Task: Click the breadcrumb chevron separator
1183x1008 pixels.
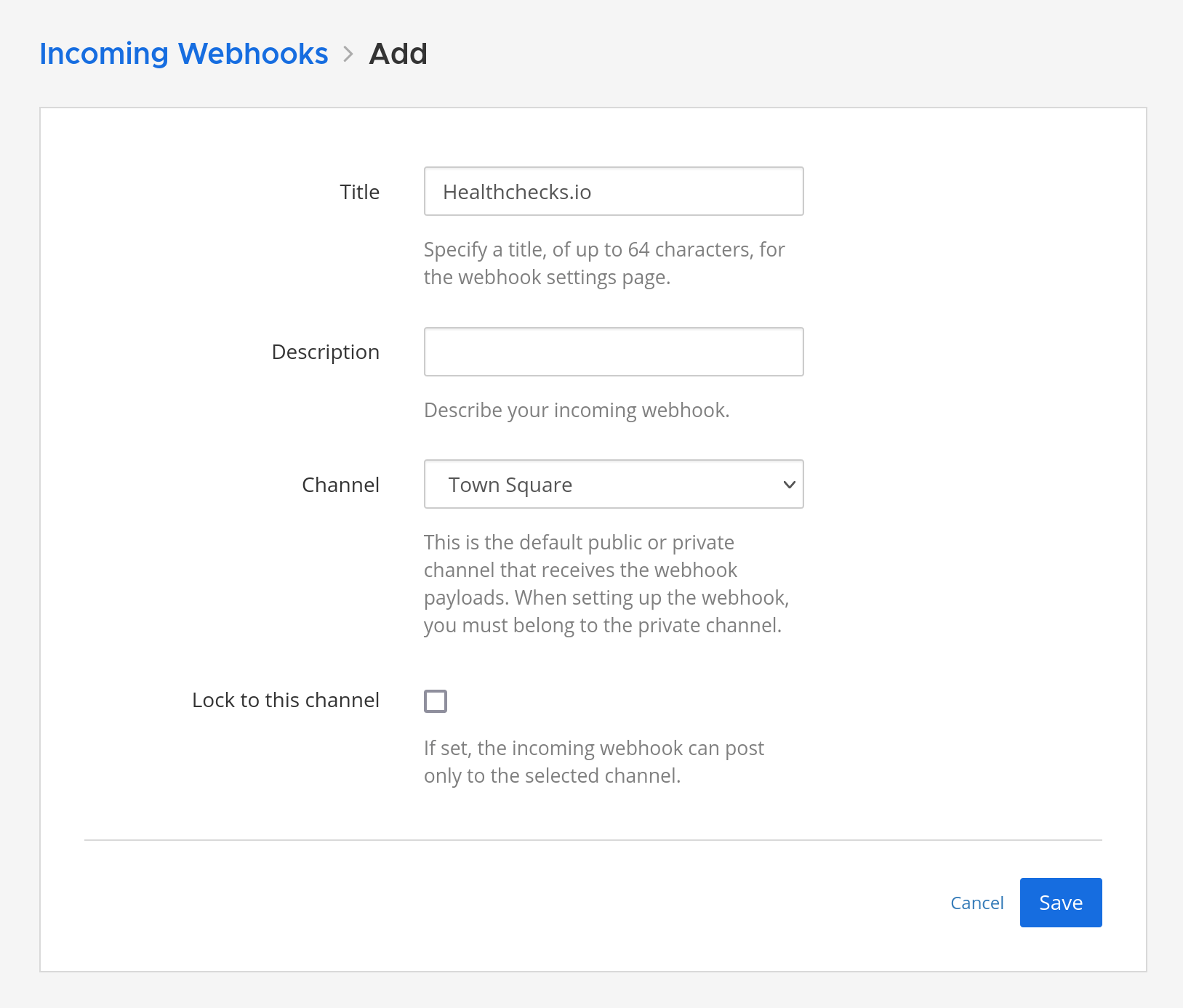Action: coord(348,55)
